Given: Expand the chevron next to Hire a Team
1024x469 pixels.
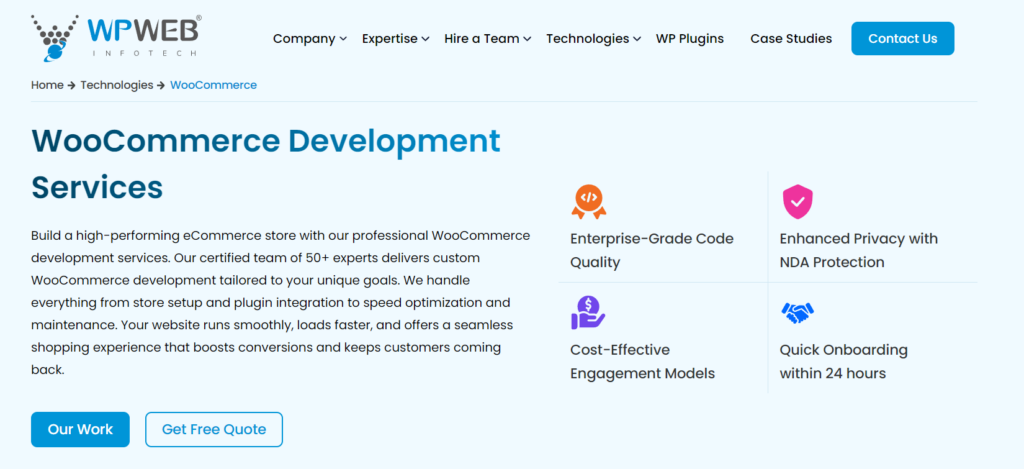Looking at the screenshot, I should click(527, 39).
